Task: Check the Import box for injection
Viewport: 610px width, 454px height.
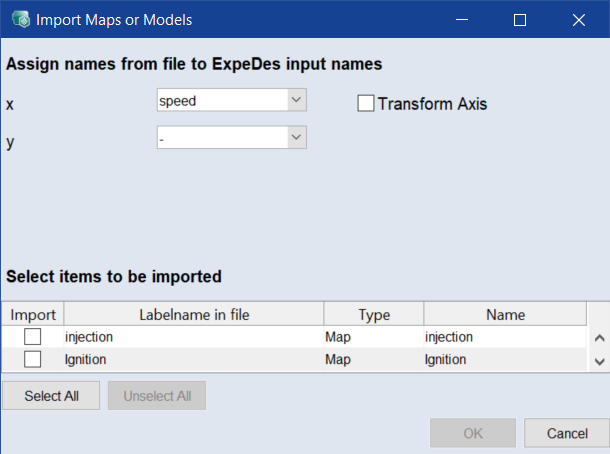Action: coord(33,337)
